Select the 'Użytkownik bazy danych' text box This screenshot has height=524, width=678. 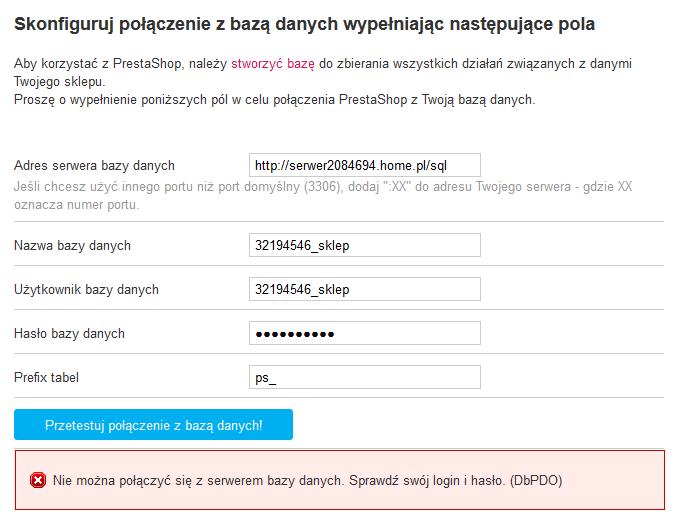pos(364,289)
